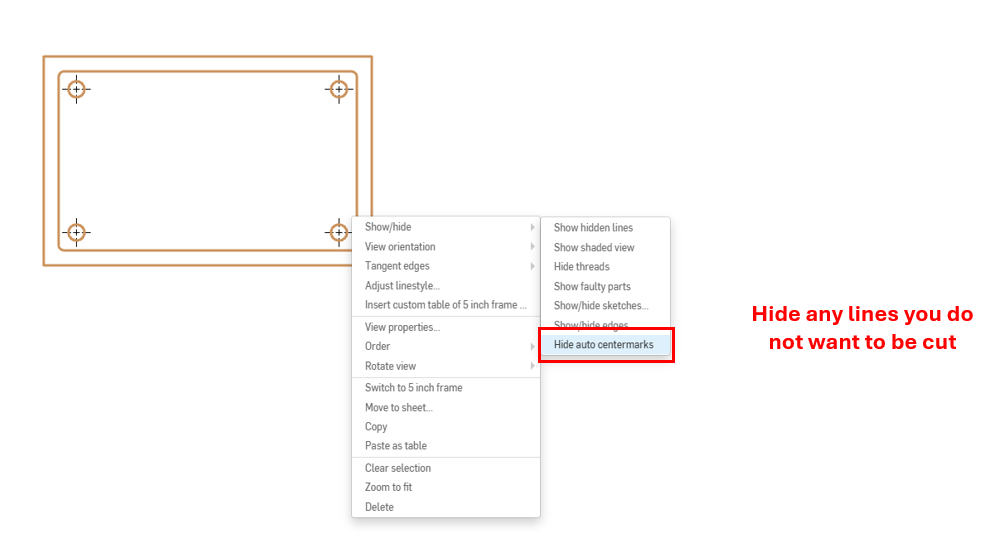Choose Move to sheet... option
Viewport: 1002px width, 557px height.
pos(398,407)
